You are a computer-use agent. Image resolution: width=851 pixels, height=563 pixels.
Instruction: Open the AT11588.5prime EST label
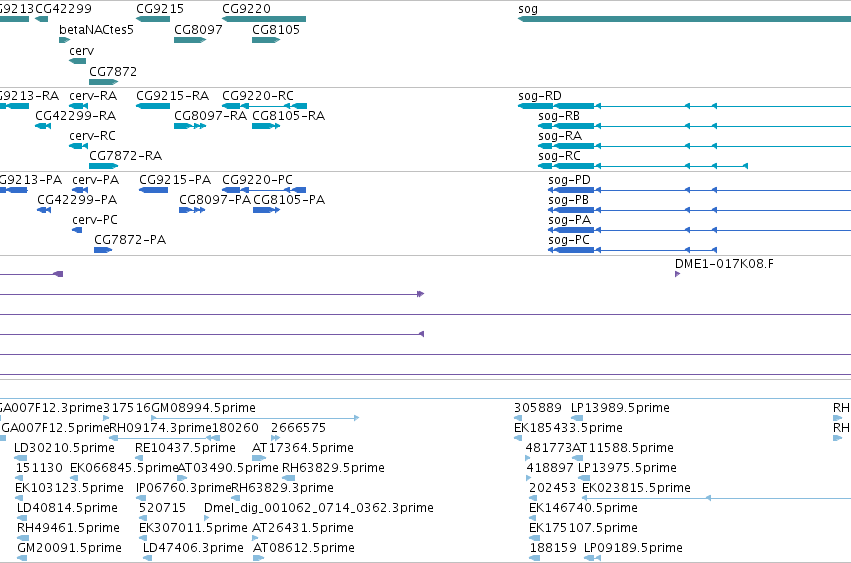click(623, 448)
